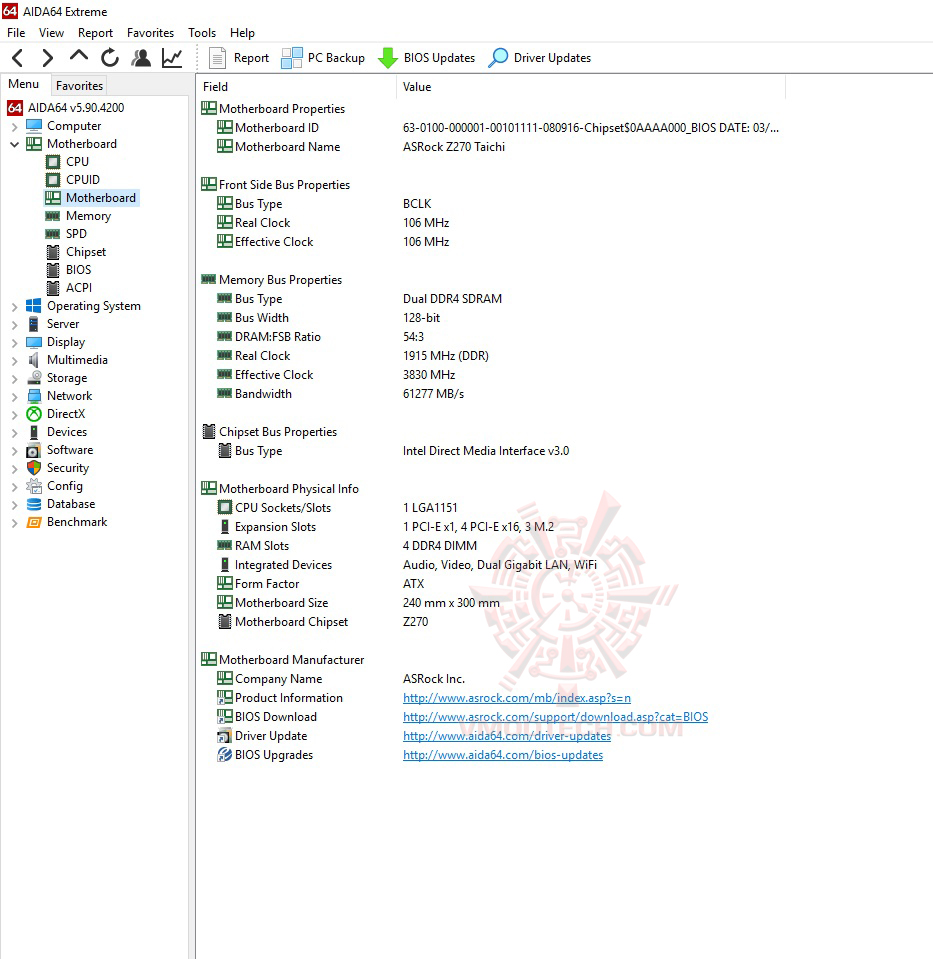The width and height of the screenshot is (933, 959).
Task: Select the Database node
Action: [x=61, y=504]
